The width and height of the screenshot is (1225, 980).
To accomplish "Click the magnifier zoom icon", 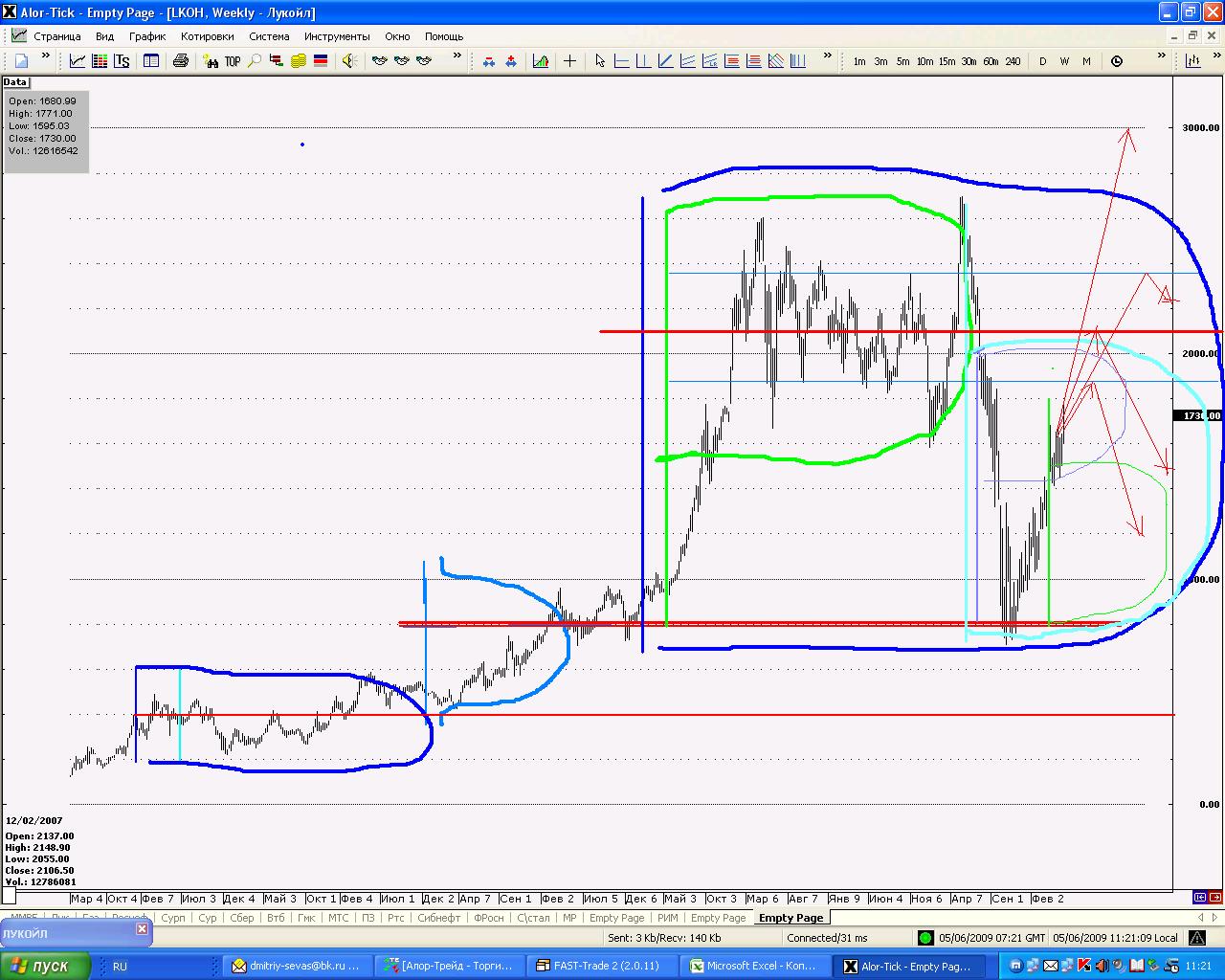I will click(x=255, y=61).
